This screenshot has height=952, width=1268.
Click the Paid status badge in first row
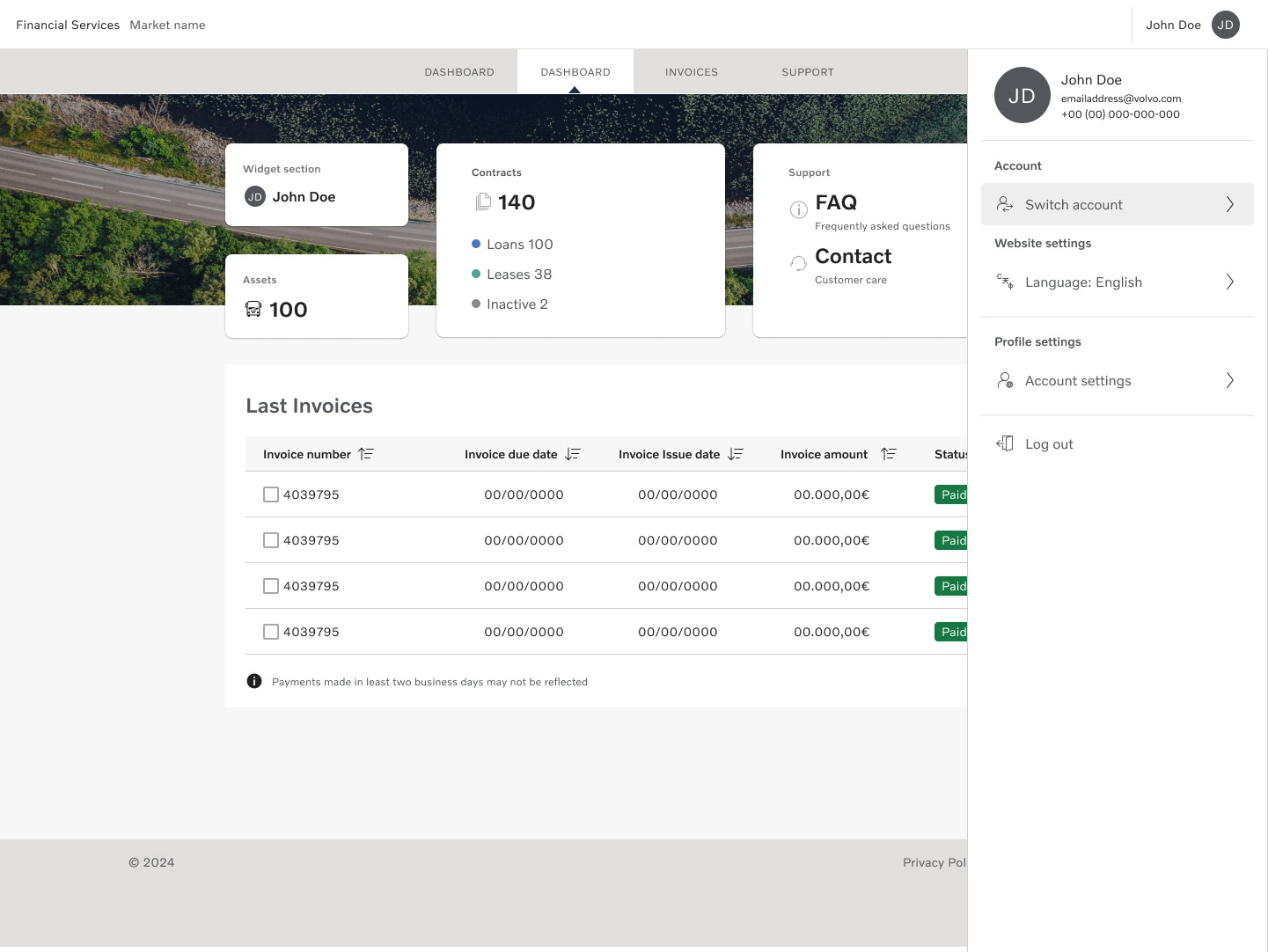951,494
